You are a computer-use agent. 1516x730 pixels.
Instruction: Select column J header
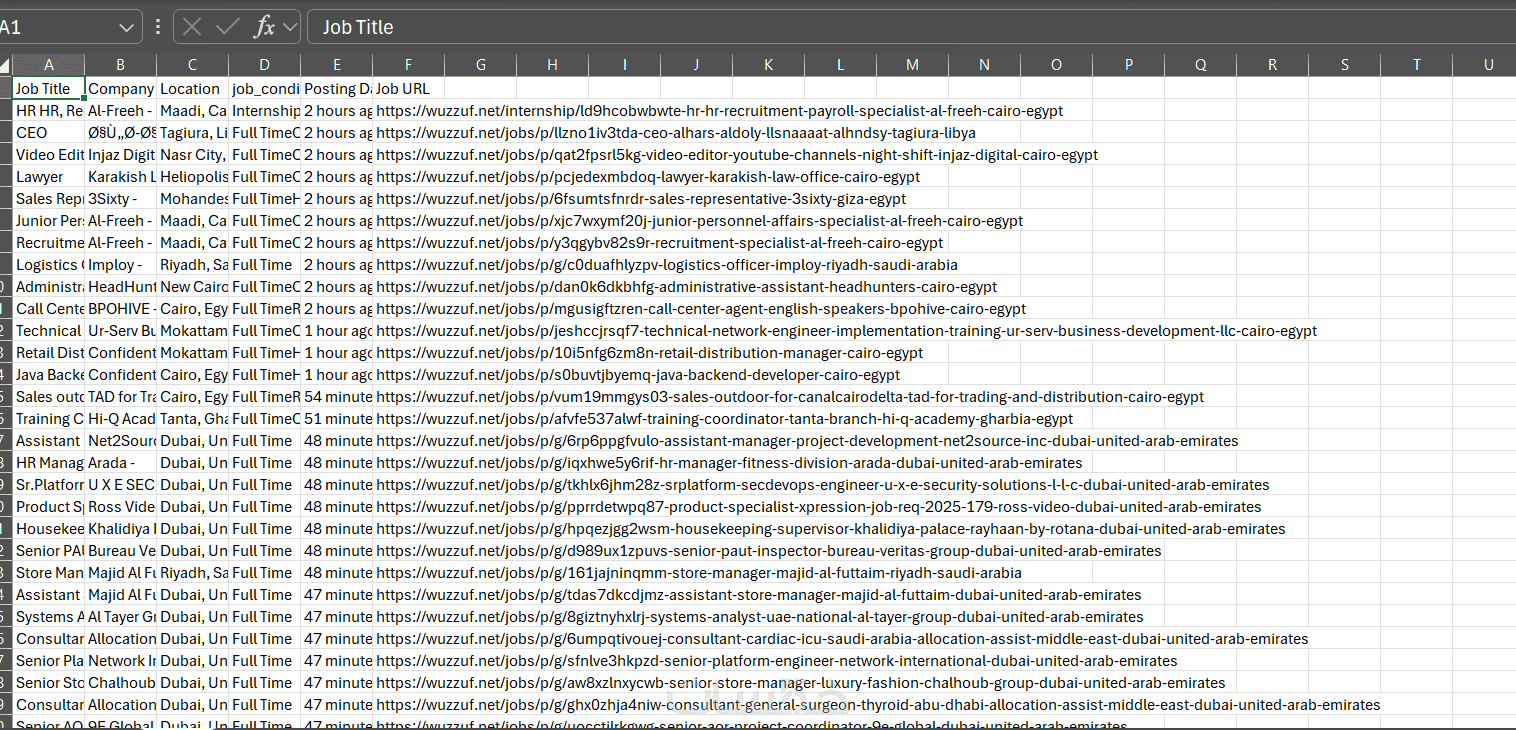click(x=697, y=65)
